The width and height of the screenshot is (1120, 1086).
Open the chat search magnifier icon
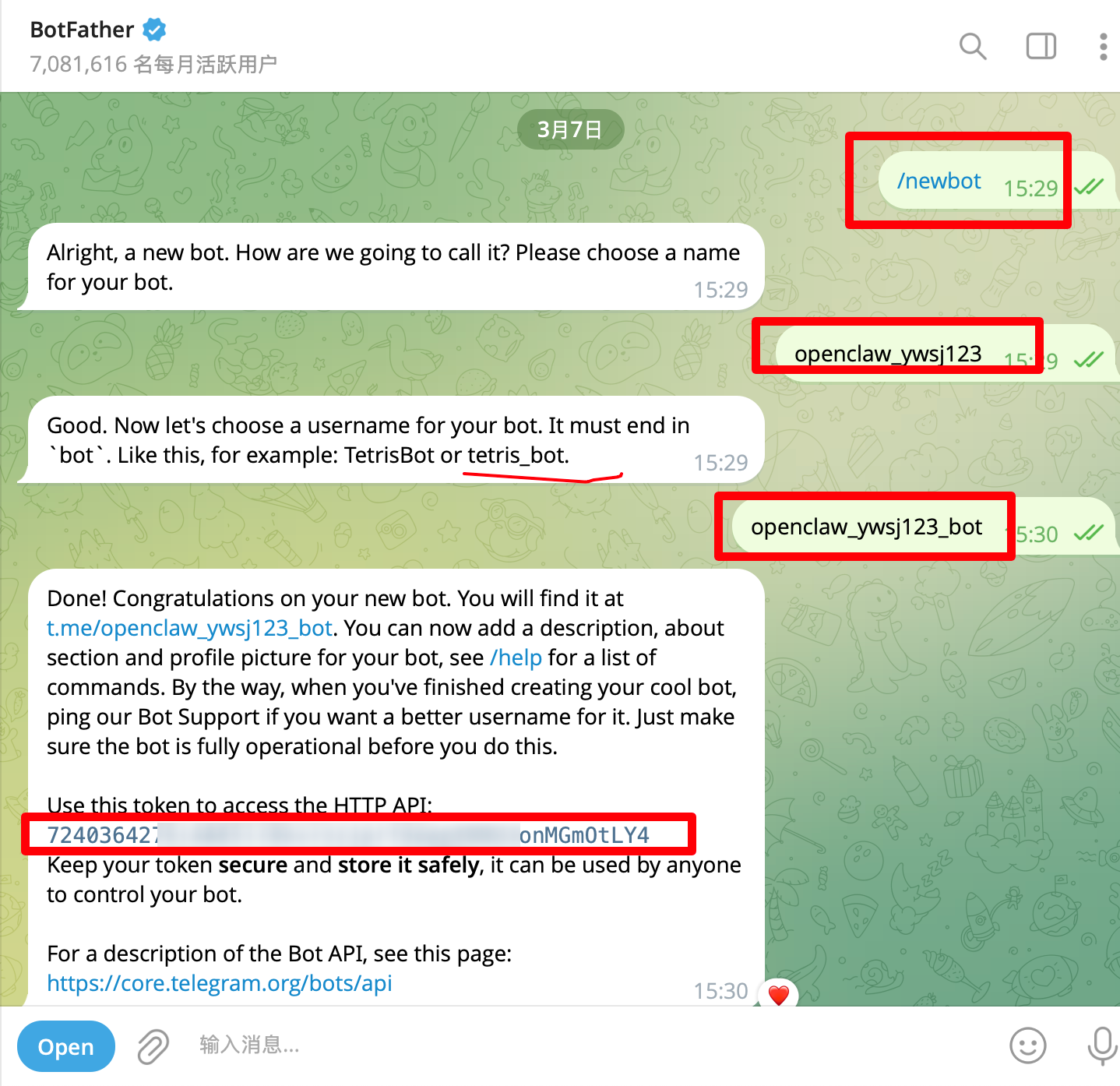click(972, 46)
